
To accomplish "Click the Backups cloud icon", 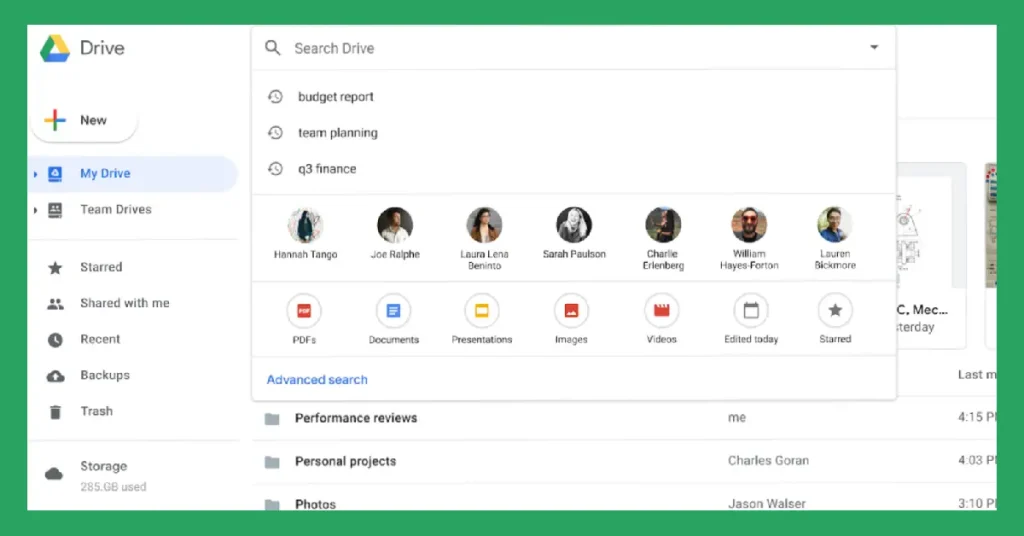I will point(56,376).
